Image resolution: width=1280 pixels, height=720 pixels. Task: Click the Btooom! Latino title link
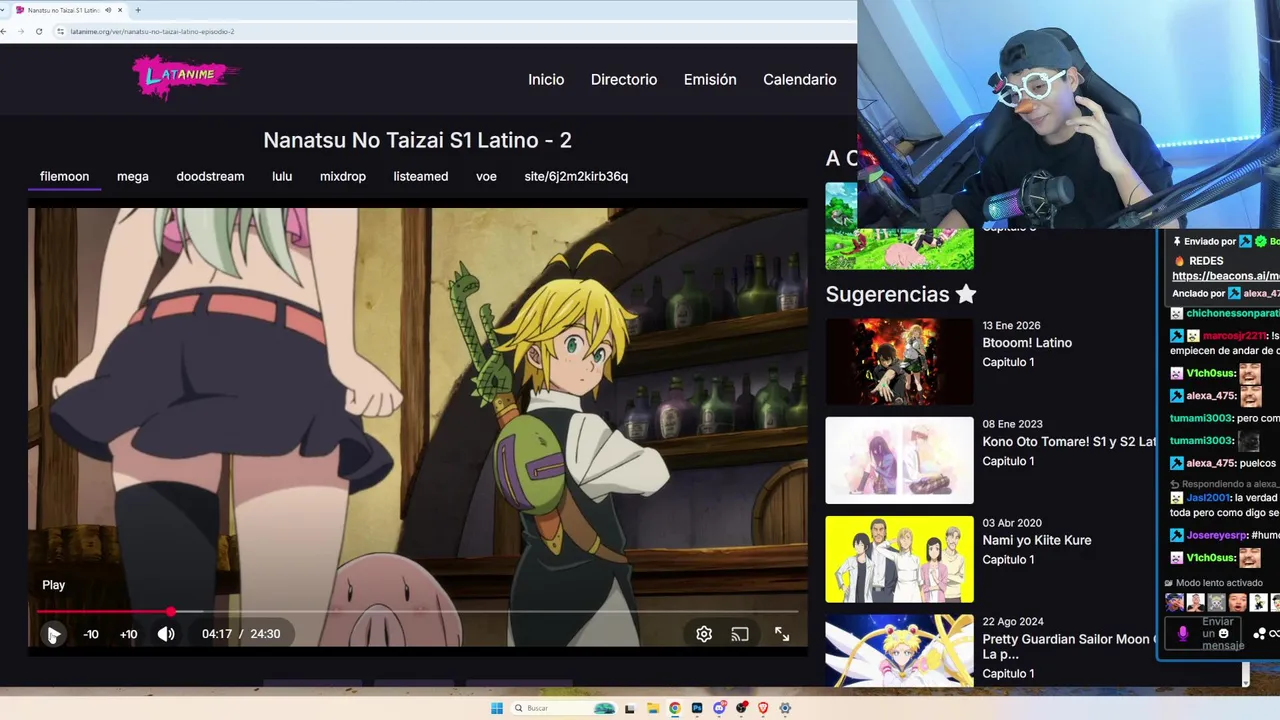tap(1027, 343)
